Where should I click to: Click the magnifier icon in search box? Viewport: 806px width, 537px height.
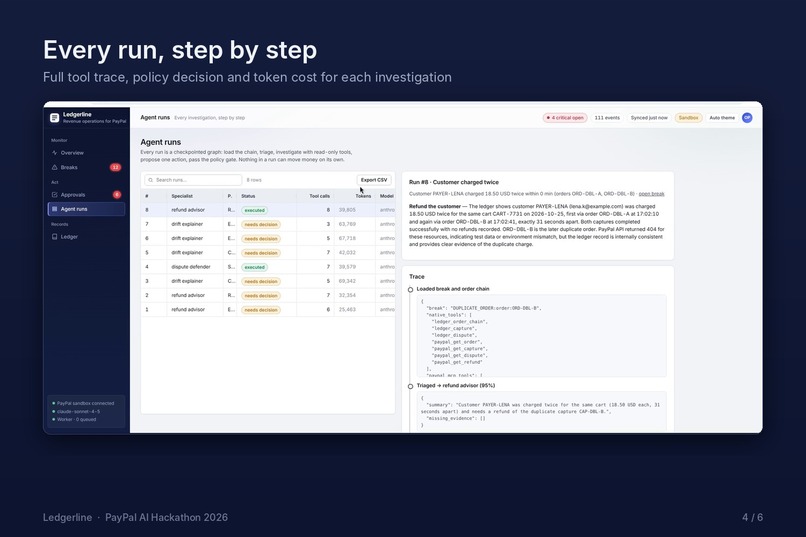151,180
